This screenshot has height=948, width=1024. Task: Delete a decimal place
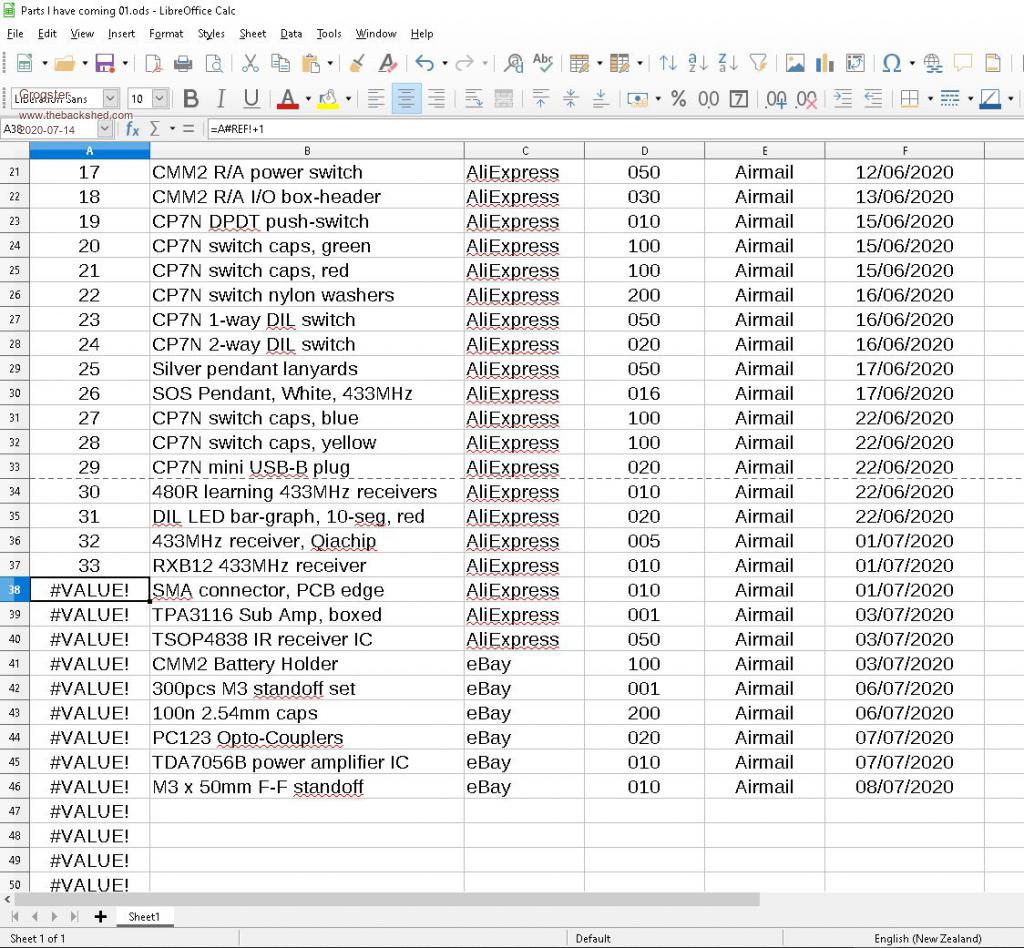click(807, 99)
